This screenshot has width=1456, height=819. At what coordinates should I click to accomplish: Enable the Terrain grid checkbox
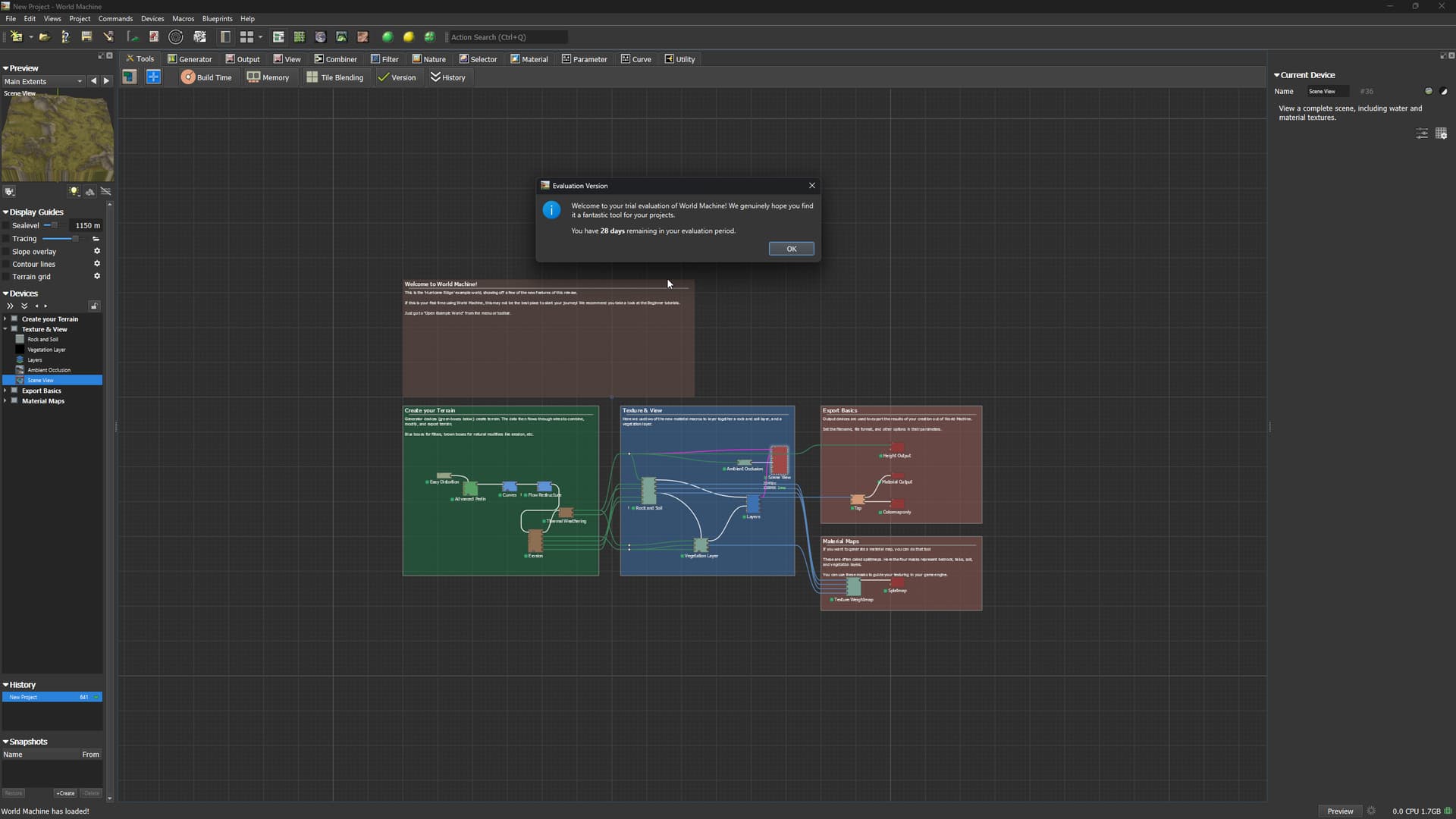(6, 277)
